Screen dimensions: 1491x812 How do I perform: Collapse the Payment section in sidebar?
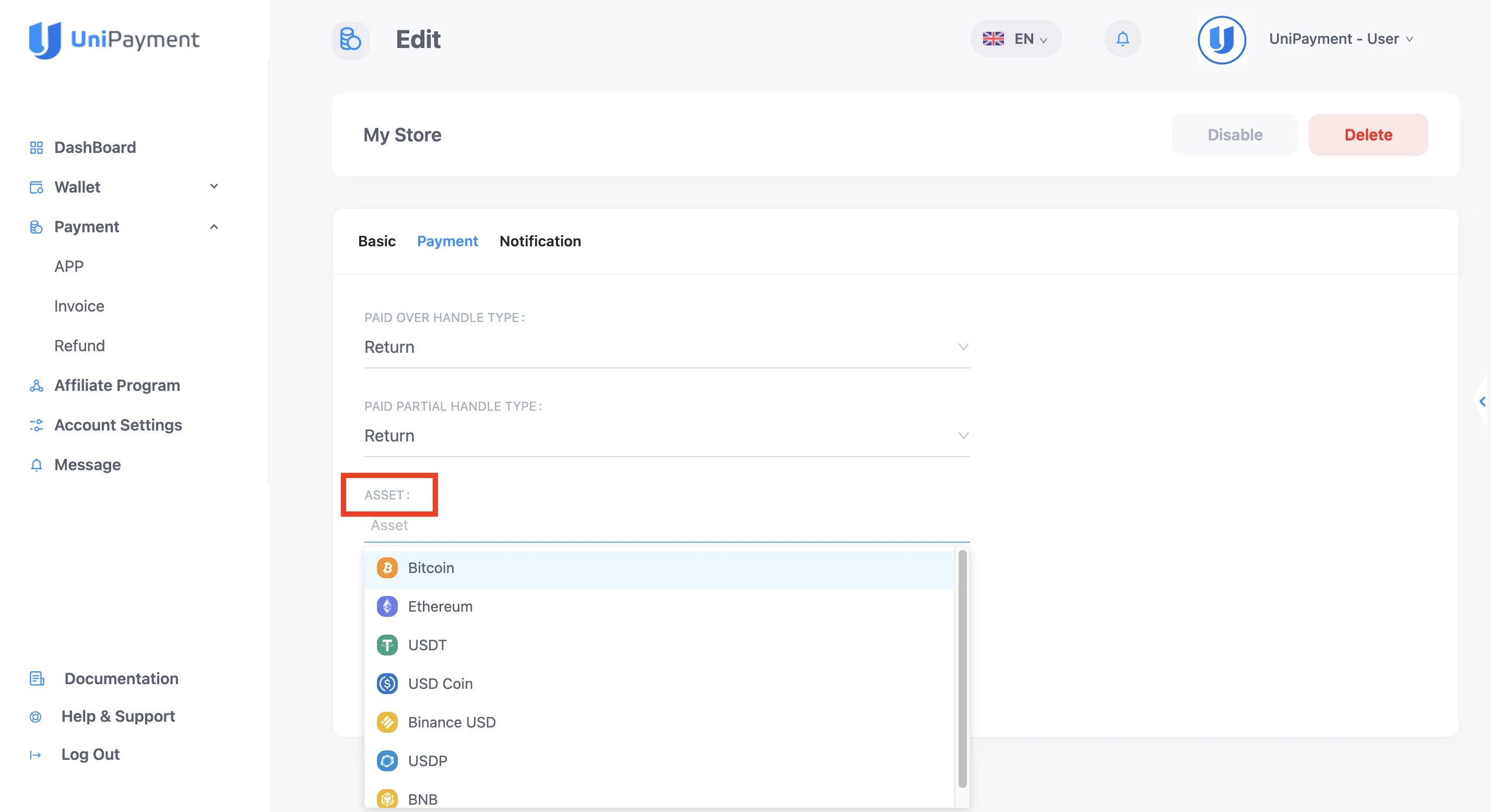[x=214, y=226]
